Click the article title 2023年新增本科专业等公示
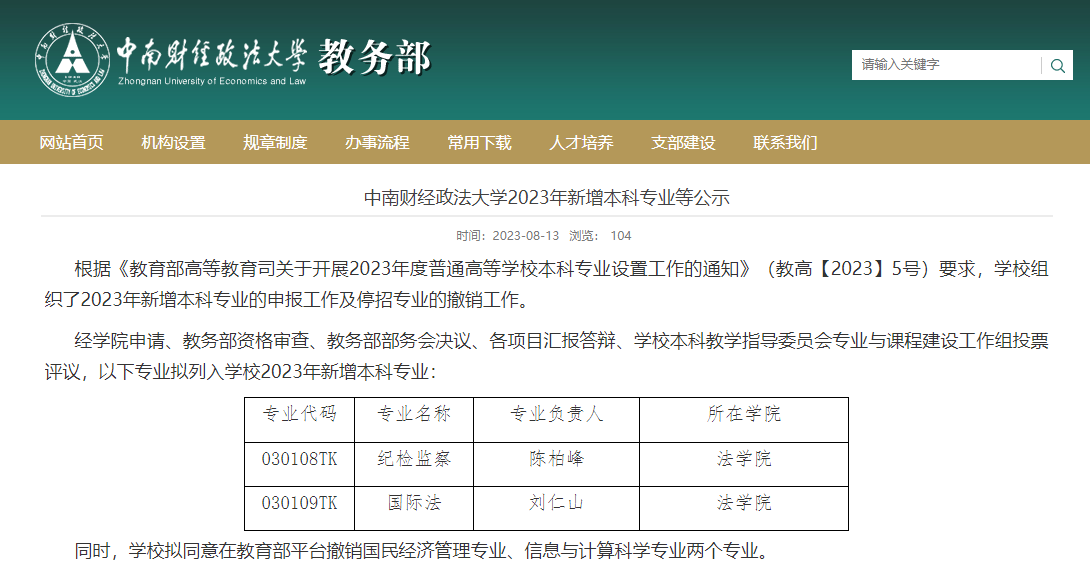Screen dimensions: 1090x572 pyautogui.click(x=546, y=198)
